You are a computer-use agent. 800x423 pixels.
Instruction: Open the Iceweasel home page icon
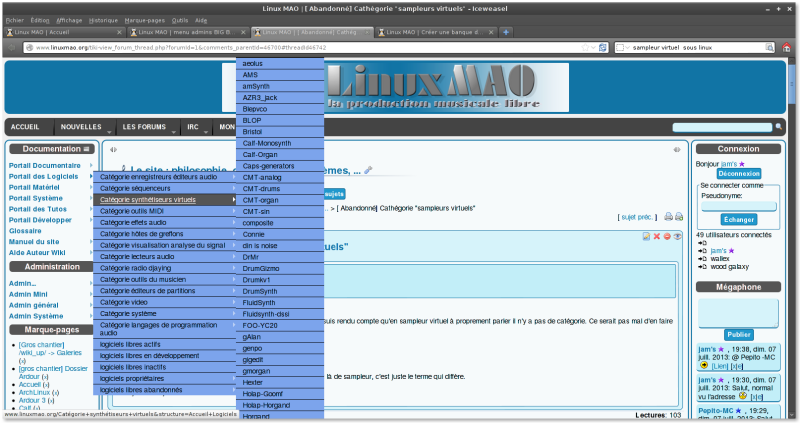click(x=786, y=47)
